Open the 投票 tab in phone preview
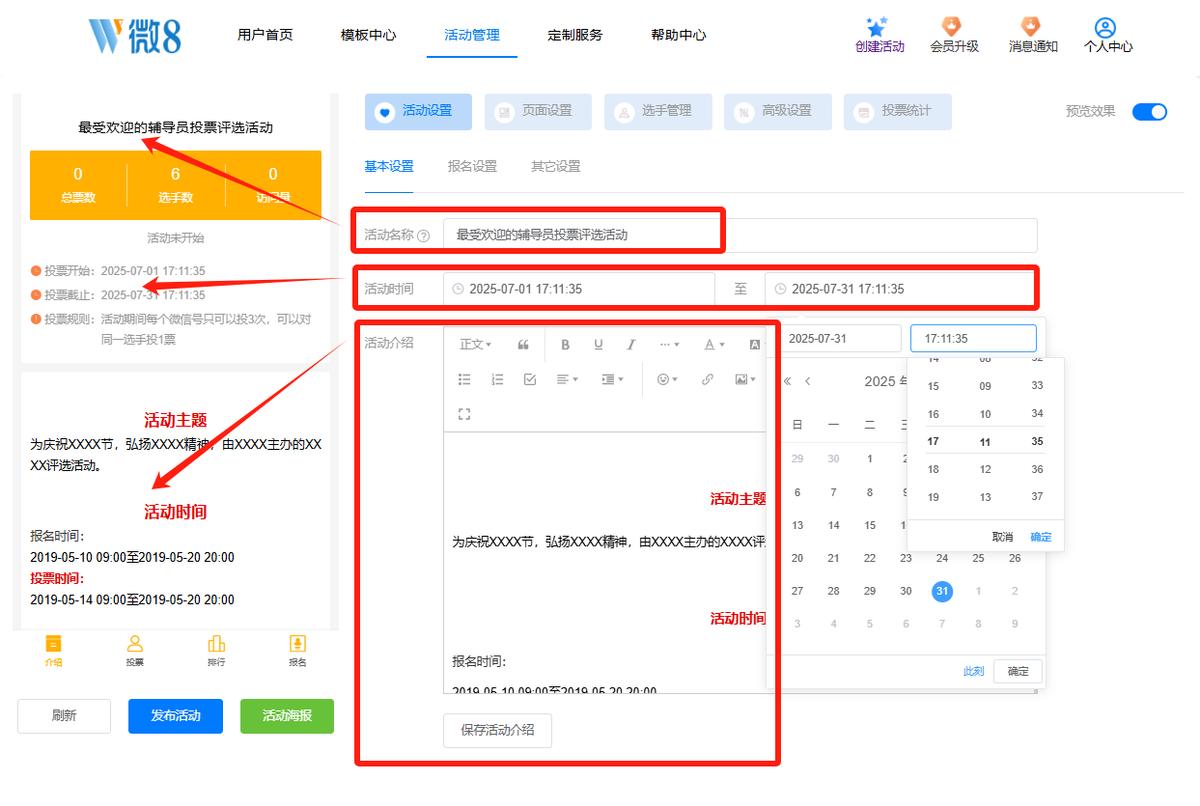1200x806 pixels. point(135,650)
